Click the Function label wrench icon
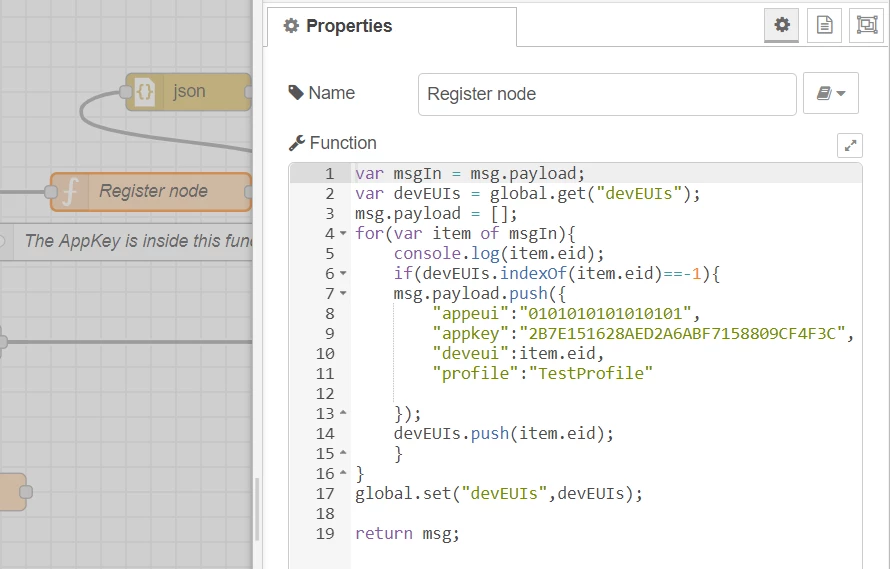Viewport: 890px width, 569px height. (x=297, y=143)
